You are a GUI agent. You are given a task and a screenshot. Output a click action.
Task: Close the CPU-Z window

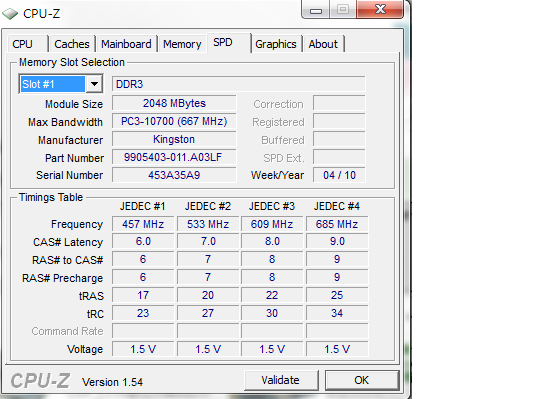coord(380,9)
